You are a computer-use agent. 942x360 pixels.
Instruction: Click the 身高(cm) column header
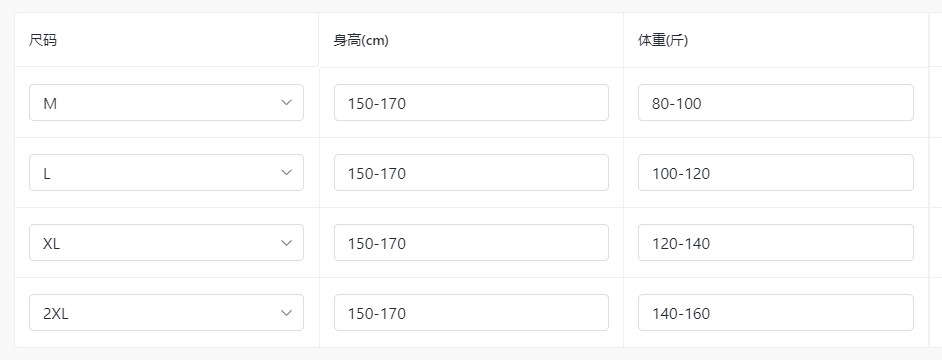point(361,41)
